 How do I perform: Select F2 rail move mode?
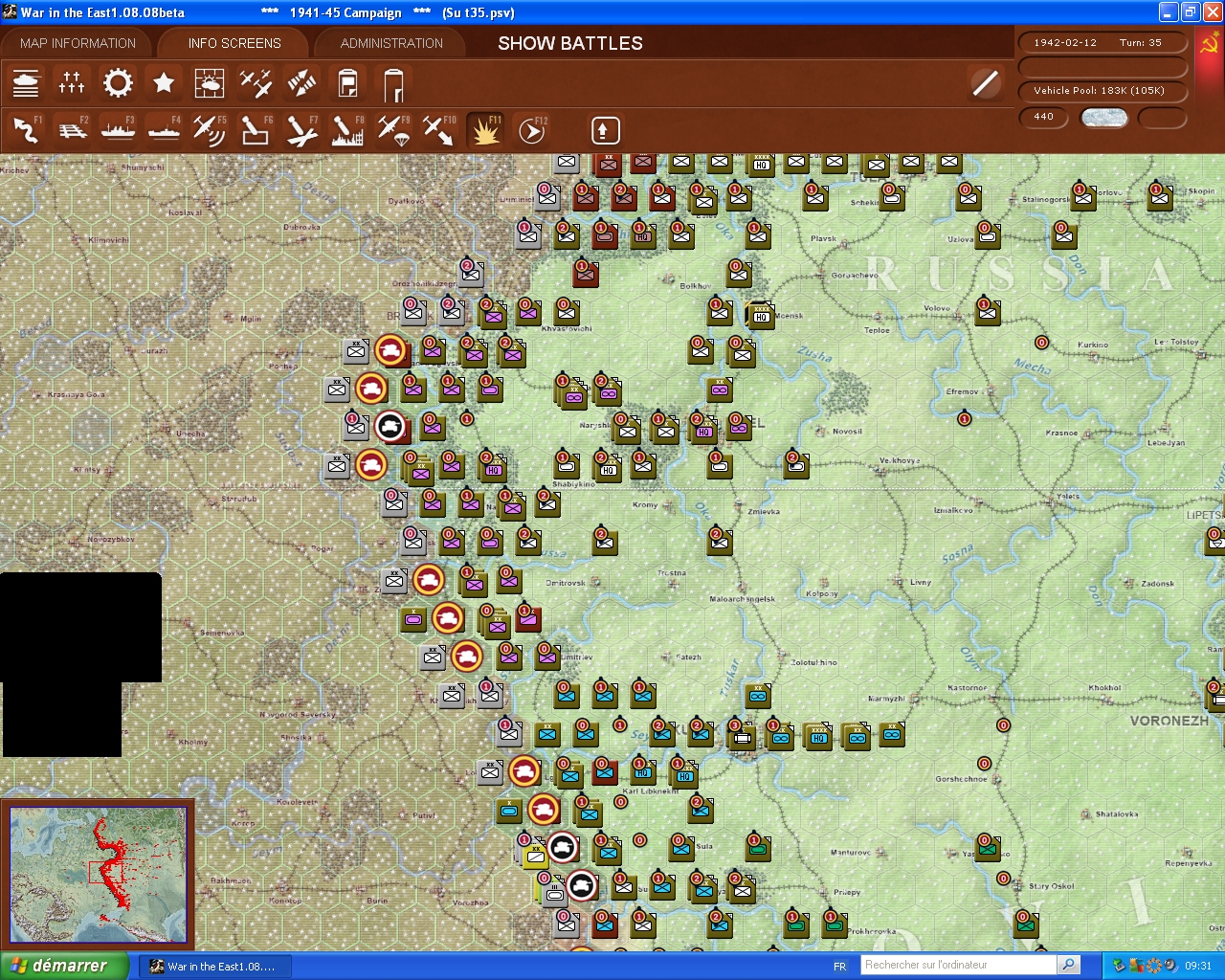pyautogui.click(x=72, y=129)
